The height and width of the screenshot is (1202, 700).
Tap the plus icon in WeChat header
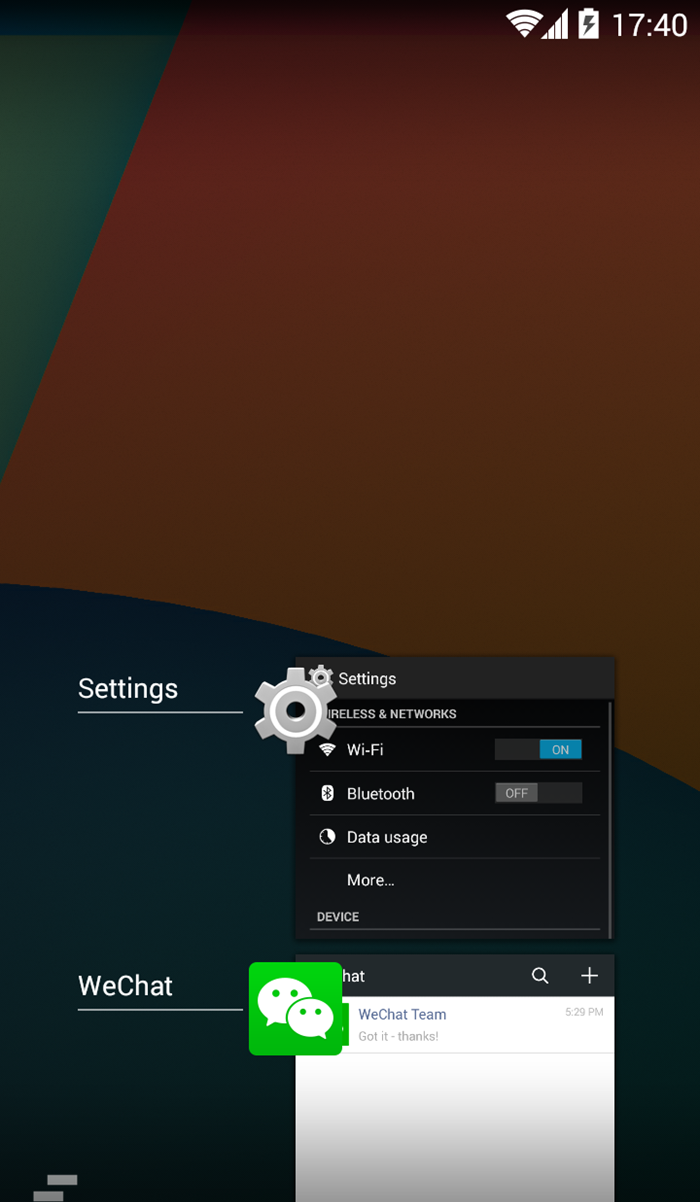[589, 976]
